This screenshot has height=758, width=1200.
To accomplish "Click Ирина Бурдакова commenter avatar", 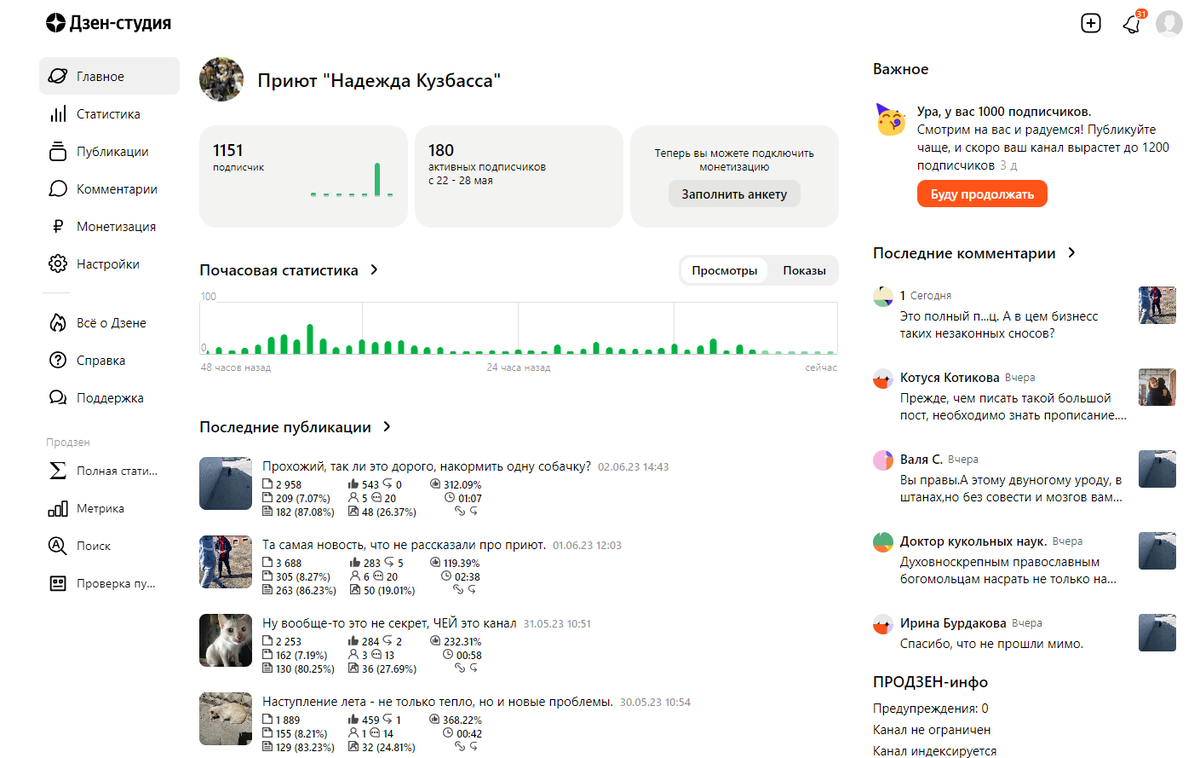I will coord(882,624).
